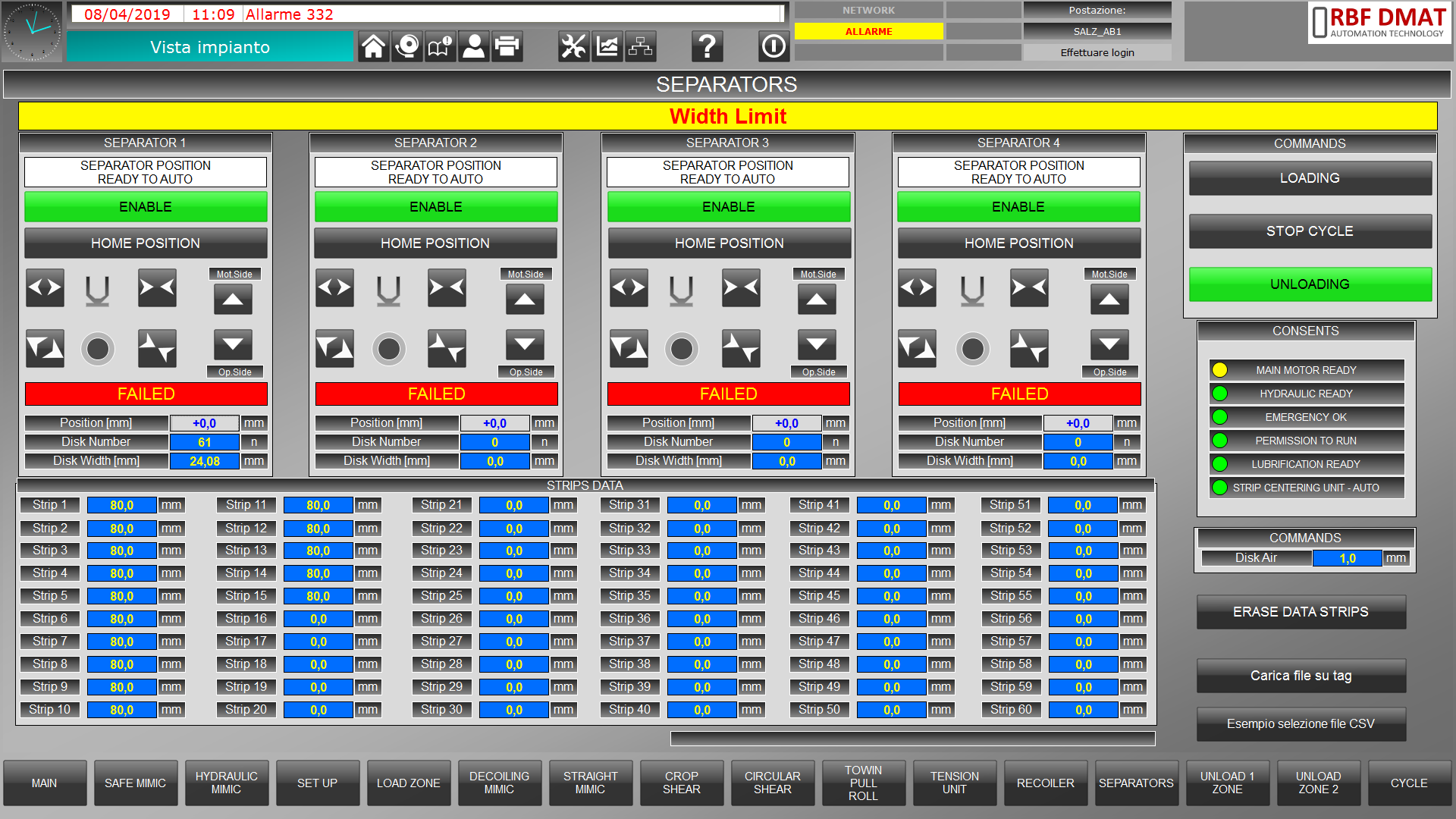Click Separator 2 close inward arrows icon
This screenshot has width=1456, height=819.
point(447,288)
